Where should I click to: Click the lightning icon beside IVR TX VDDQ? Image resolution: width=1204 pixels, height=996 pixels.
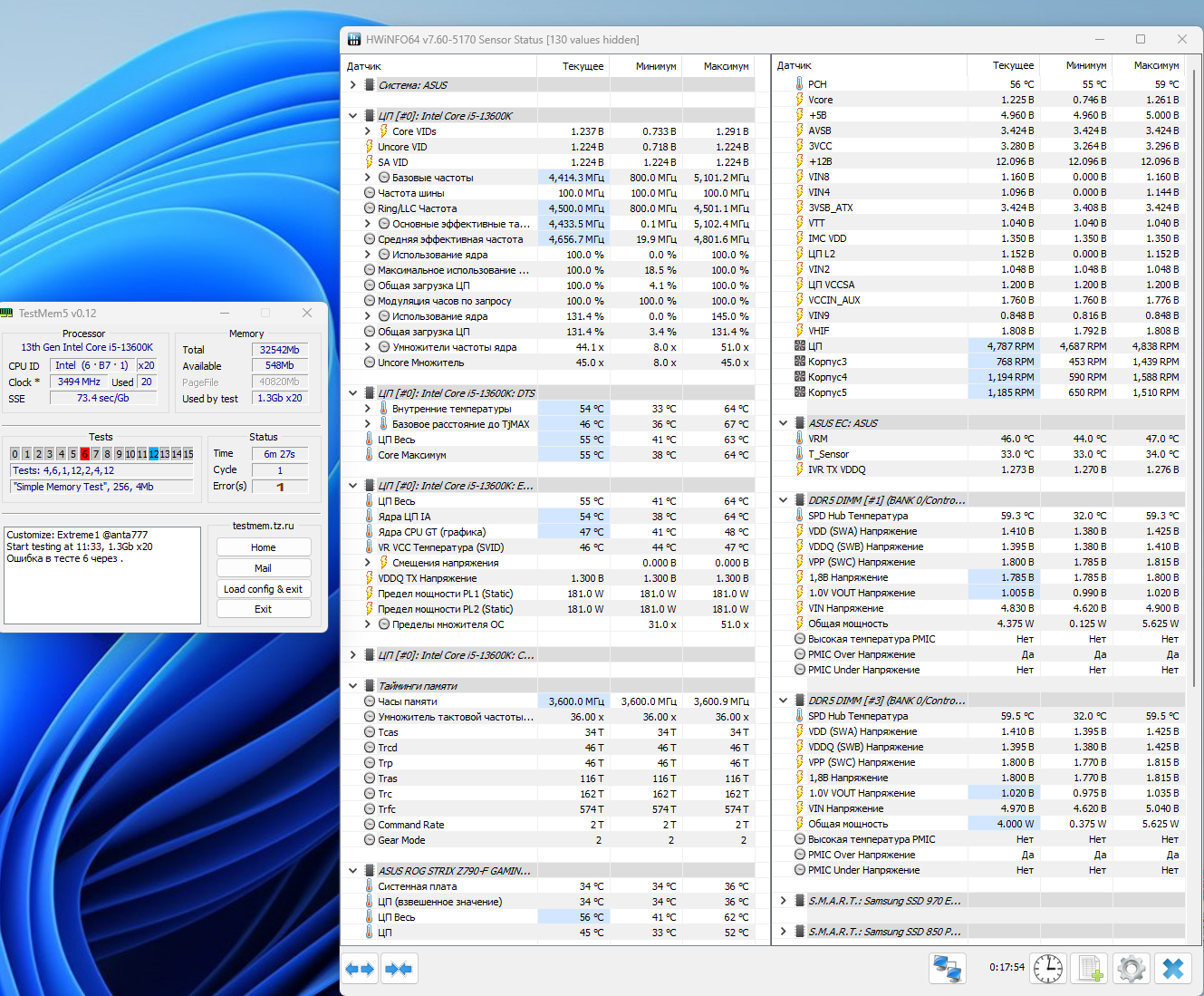(x=799, y=469)
